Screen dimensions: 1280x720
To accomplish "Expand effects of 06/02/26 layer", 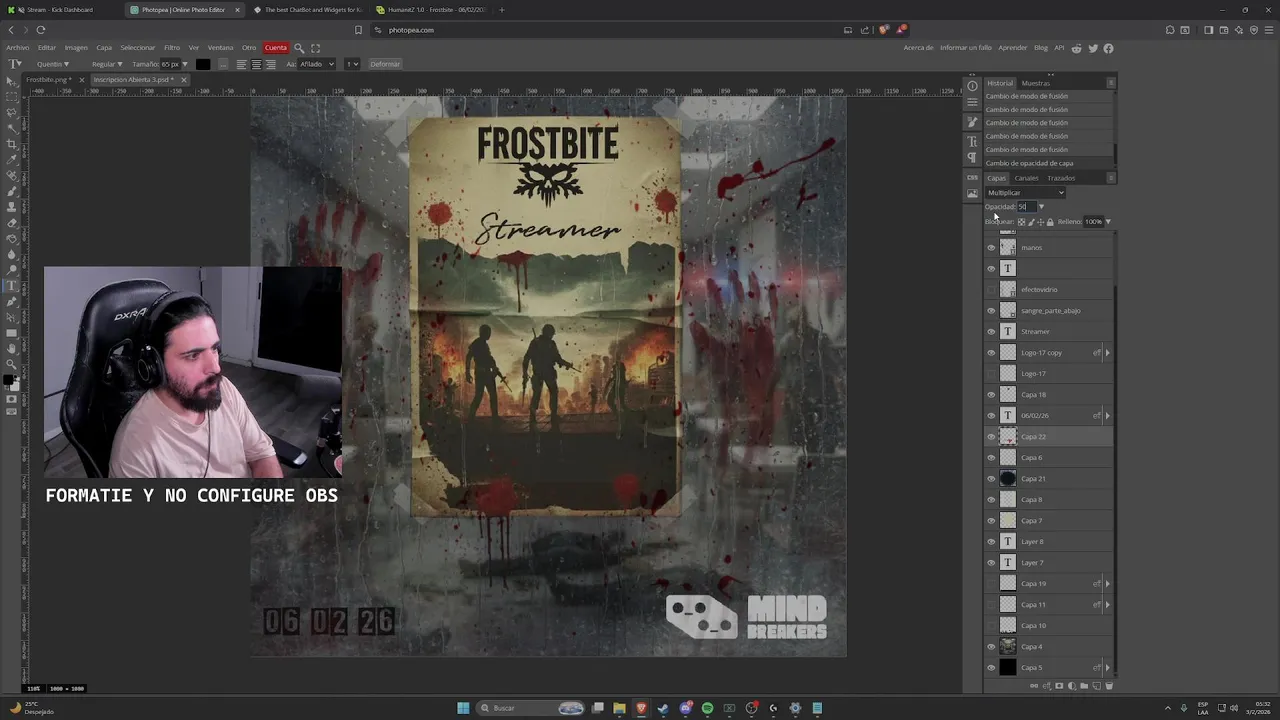I will 1107,415.
